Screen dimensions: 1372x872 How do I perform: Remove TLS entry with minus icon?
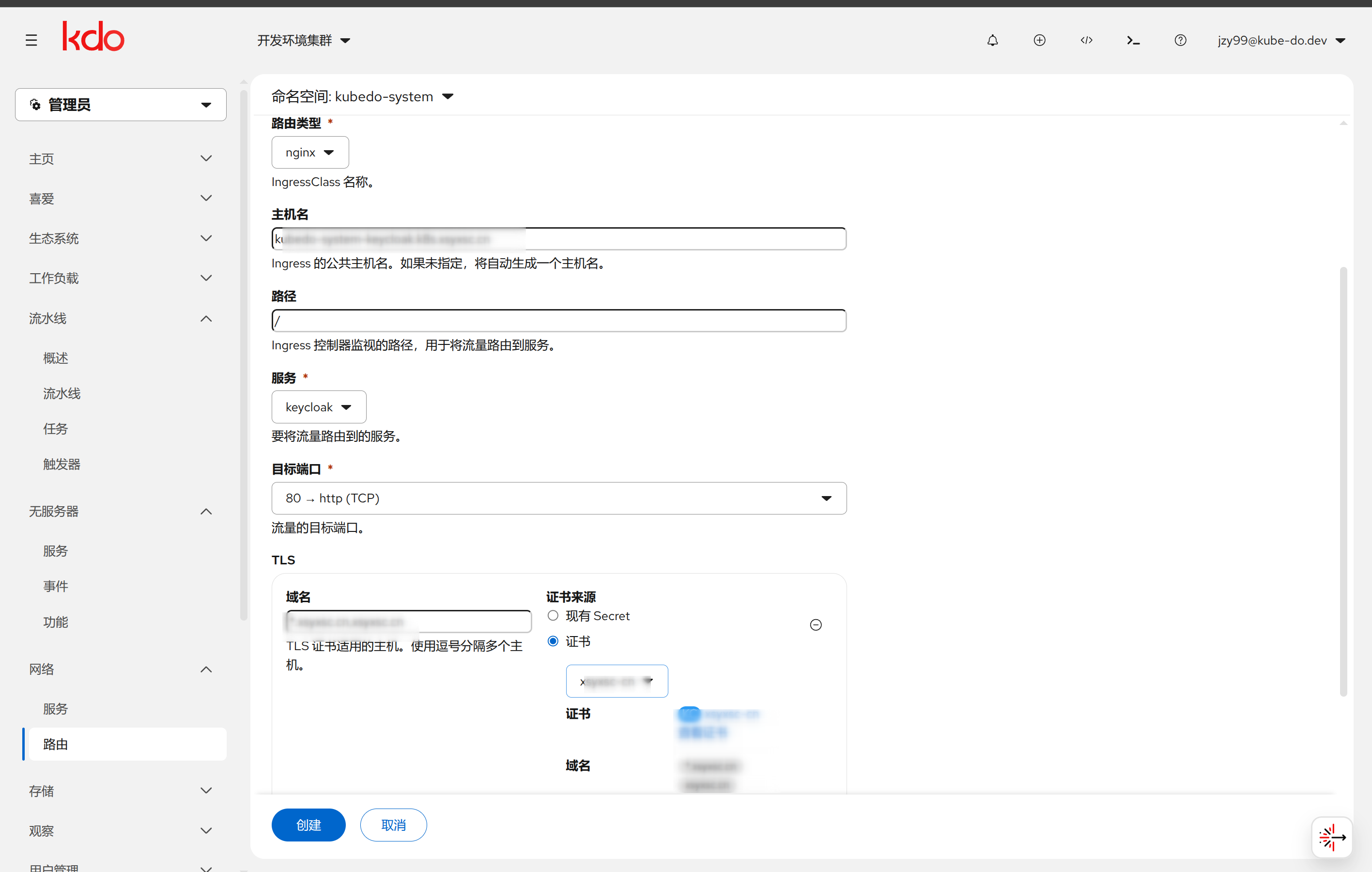pyautogui.click(x=816, y=625)
